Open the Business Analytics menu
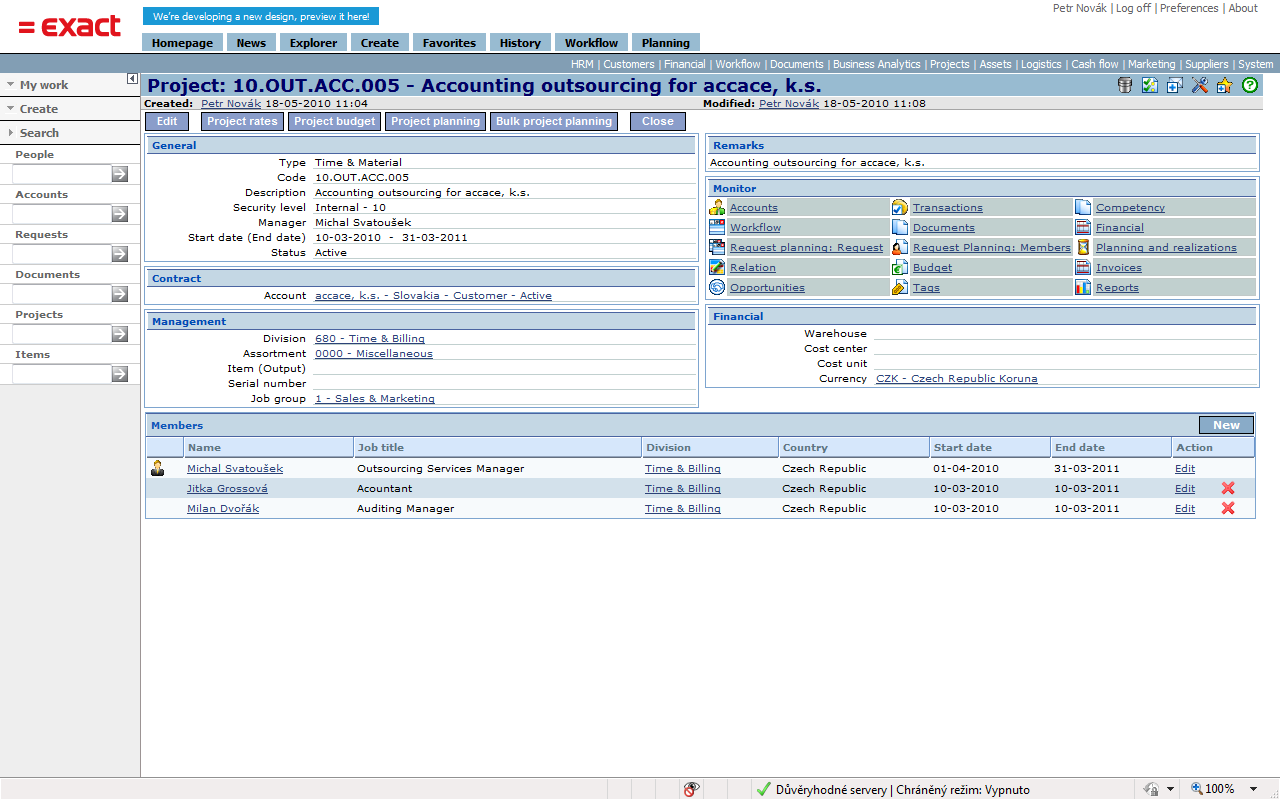Screen dimensions: 1280x800 click(x=877, y=64)
